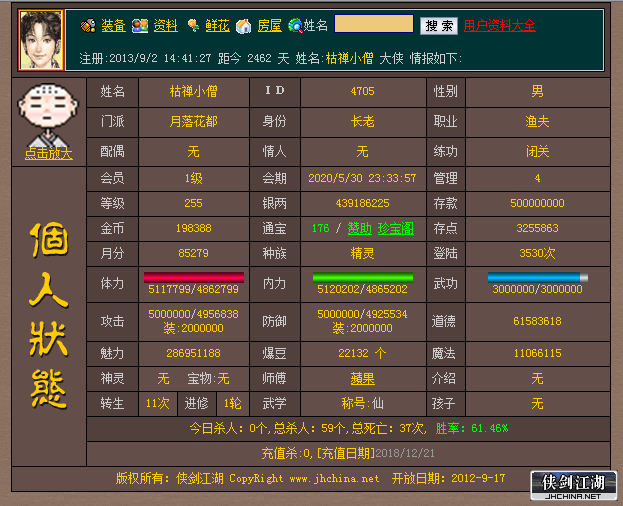Click the user portrait photo thumbnail
The width and height of the screenshot is (623, 506).
click(41, 40)
